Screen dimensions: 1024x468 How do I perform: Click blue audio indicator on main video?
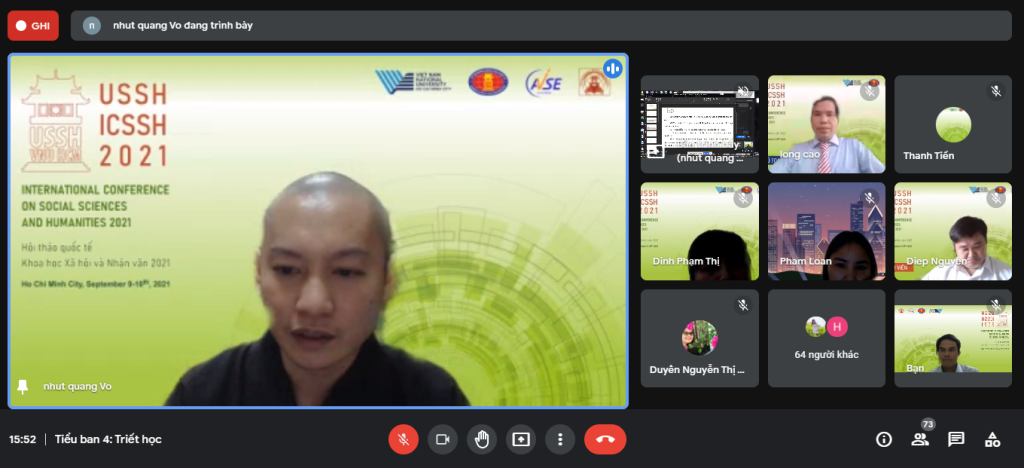tap(613, 68)
